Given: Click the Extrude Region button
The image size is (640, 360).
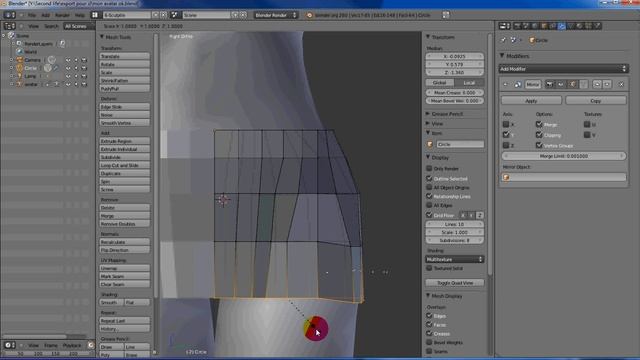Looking at the screenshot, I should pos(124,141).
